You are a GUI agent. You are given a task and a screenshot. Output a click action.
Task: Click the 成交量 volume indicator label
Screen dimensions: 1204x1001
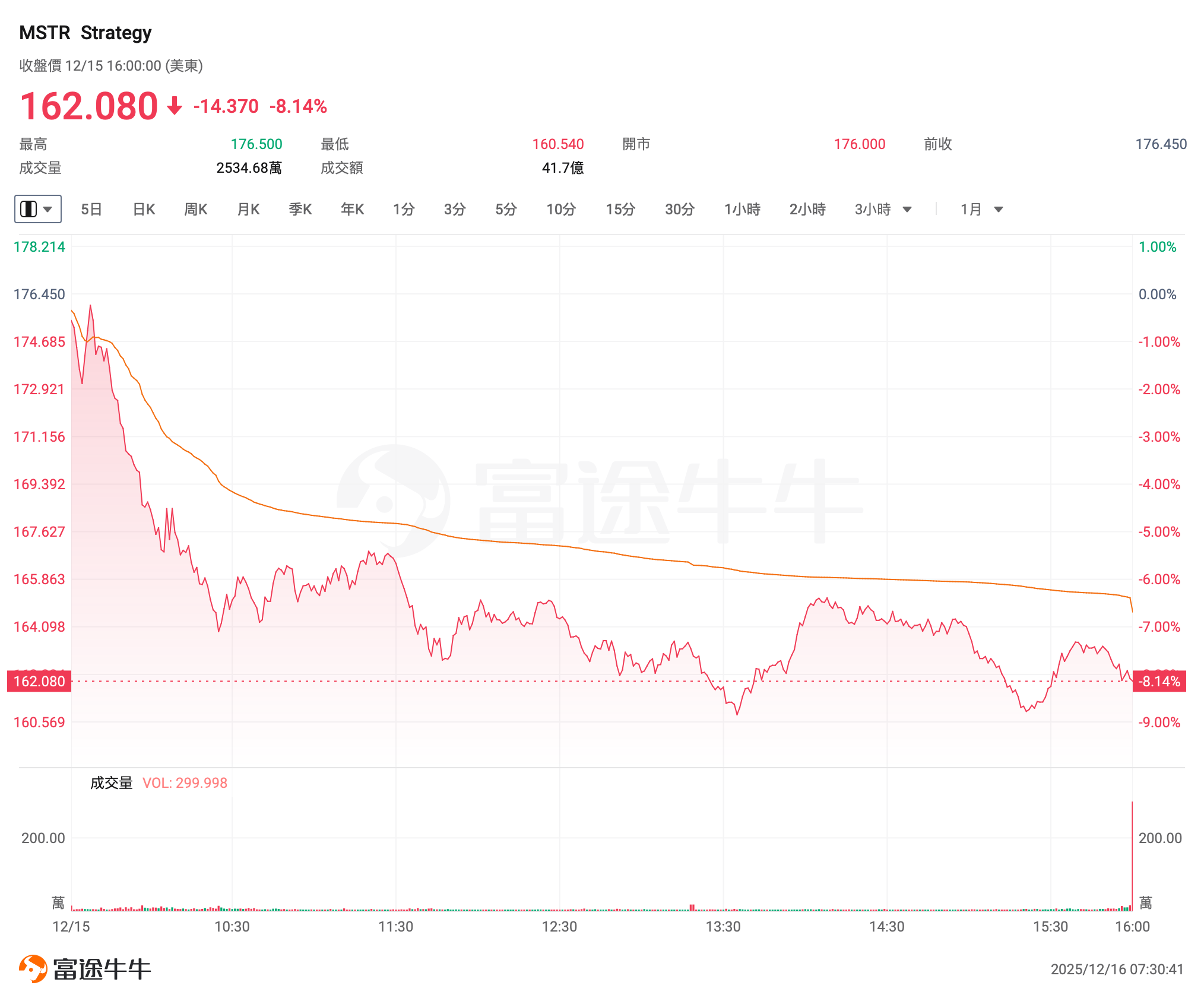tap(112, 783)
